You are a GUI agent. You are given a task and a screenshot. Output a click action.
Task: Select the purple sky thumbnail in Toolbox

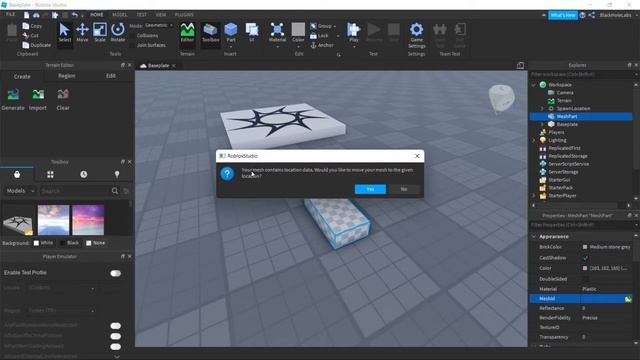88,220
